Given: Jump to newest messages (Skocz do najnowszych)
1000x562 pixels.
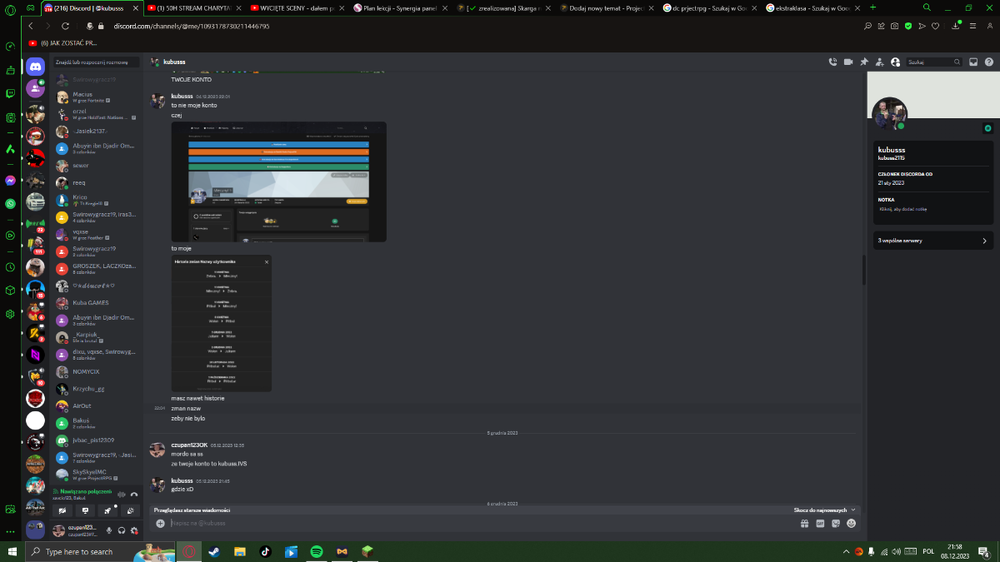Looking at the screenshot, I should 824,510.
